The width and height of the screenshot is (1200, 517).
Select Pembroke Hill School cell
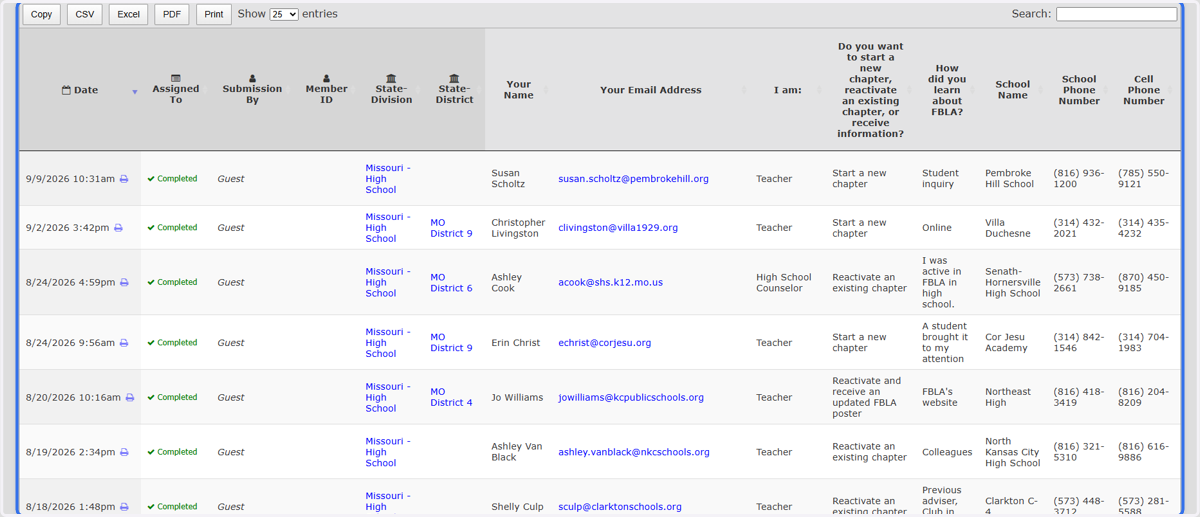pyautogui.click(x=1010, y=179)
